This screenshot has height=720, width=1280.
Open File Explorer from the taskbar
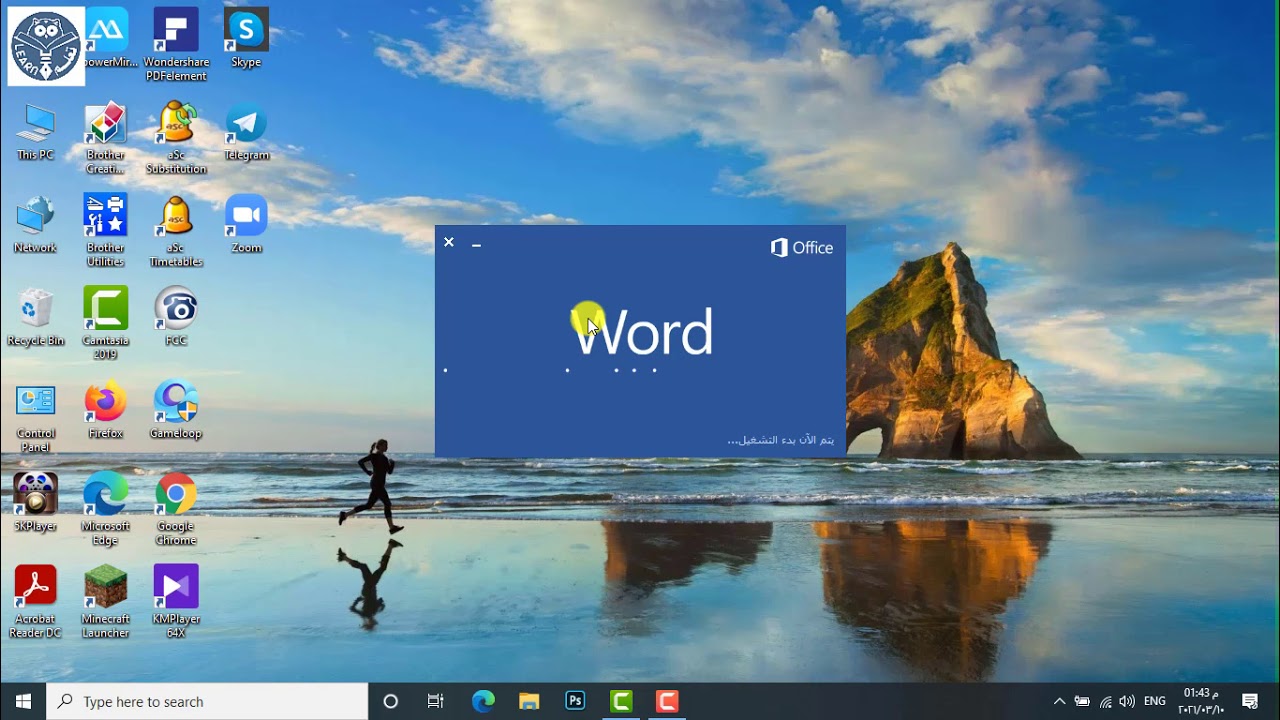(x=529, y=701)
